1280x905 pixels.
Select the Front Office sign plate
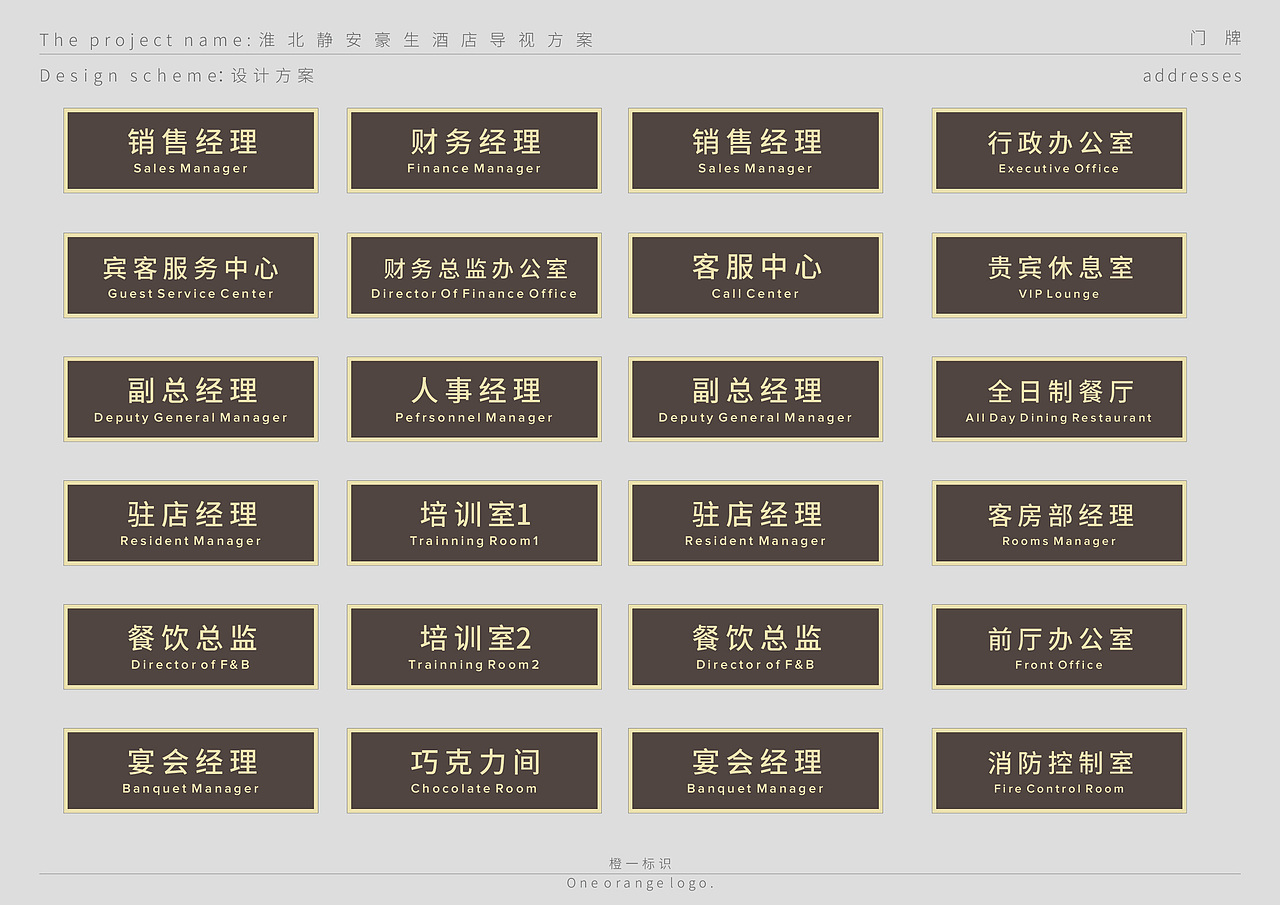click(1059, 646)
